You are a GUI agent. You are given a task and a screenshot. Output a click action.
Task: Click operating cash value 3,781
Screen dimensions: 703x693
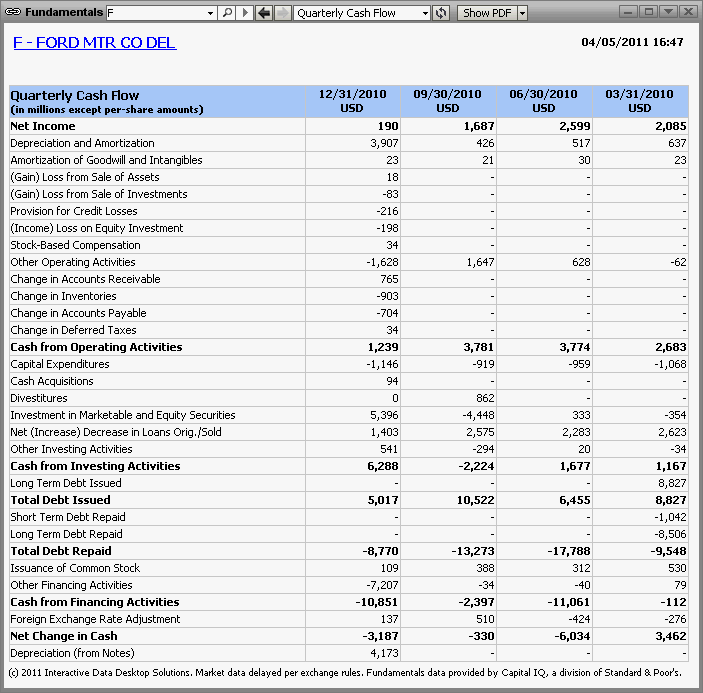[x=479, y=347]
